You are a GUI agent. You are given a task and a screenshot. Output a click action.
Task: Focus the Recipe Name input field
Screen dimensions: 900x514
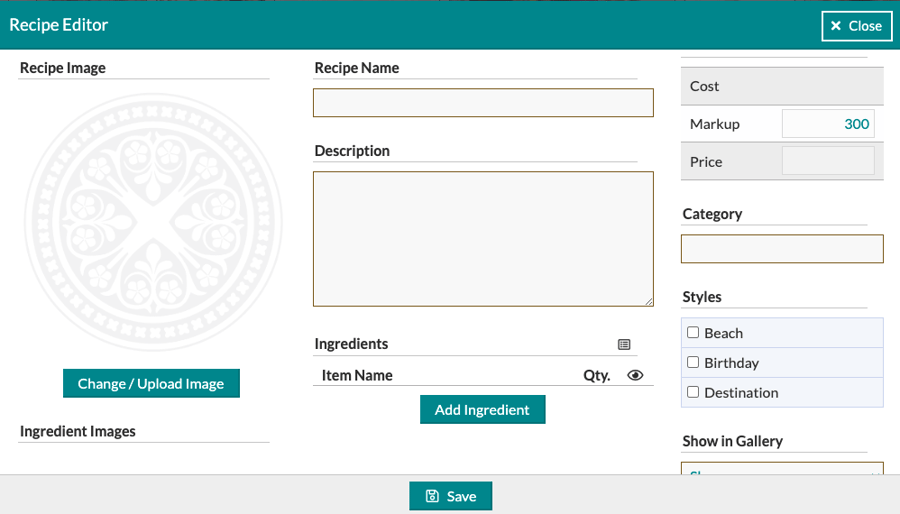click(x=483, y=103)
